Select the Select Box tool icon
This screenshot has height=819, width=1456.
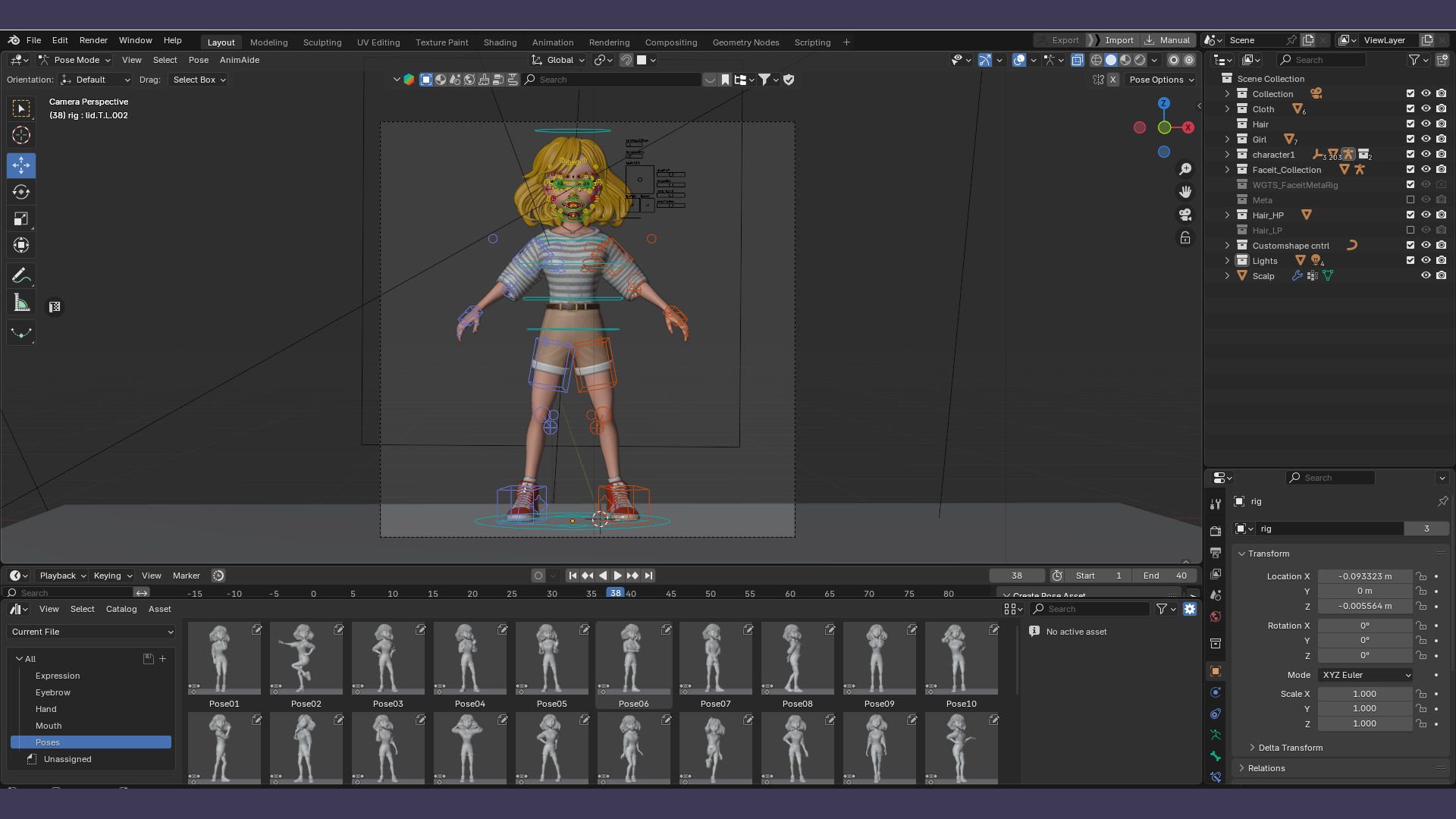tap(21, 108)
